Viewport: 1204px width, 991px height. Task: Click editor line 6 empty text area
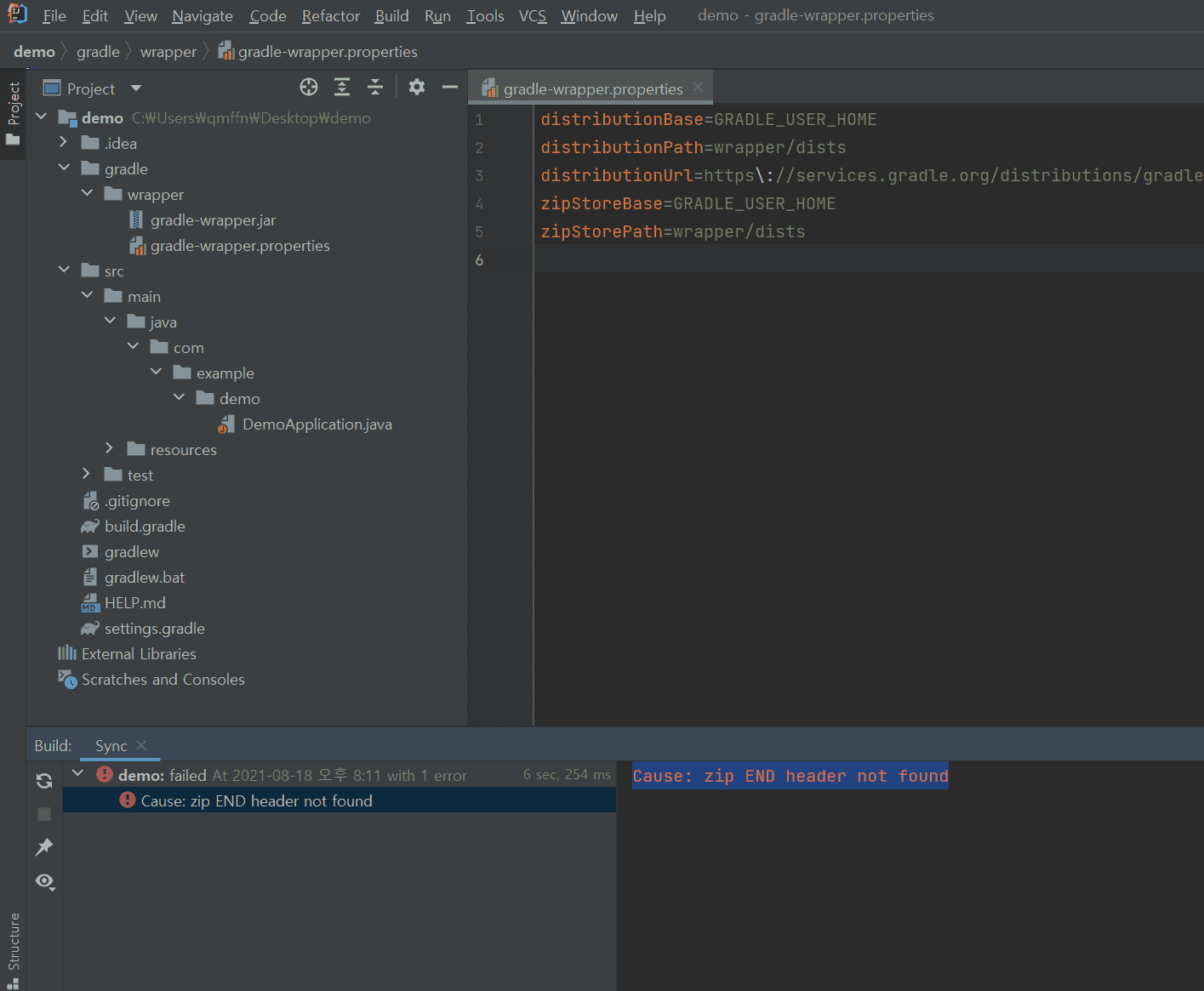tap(766, 259)
